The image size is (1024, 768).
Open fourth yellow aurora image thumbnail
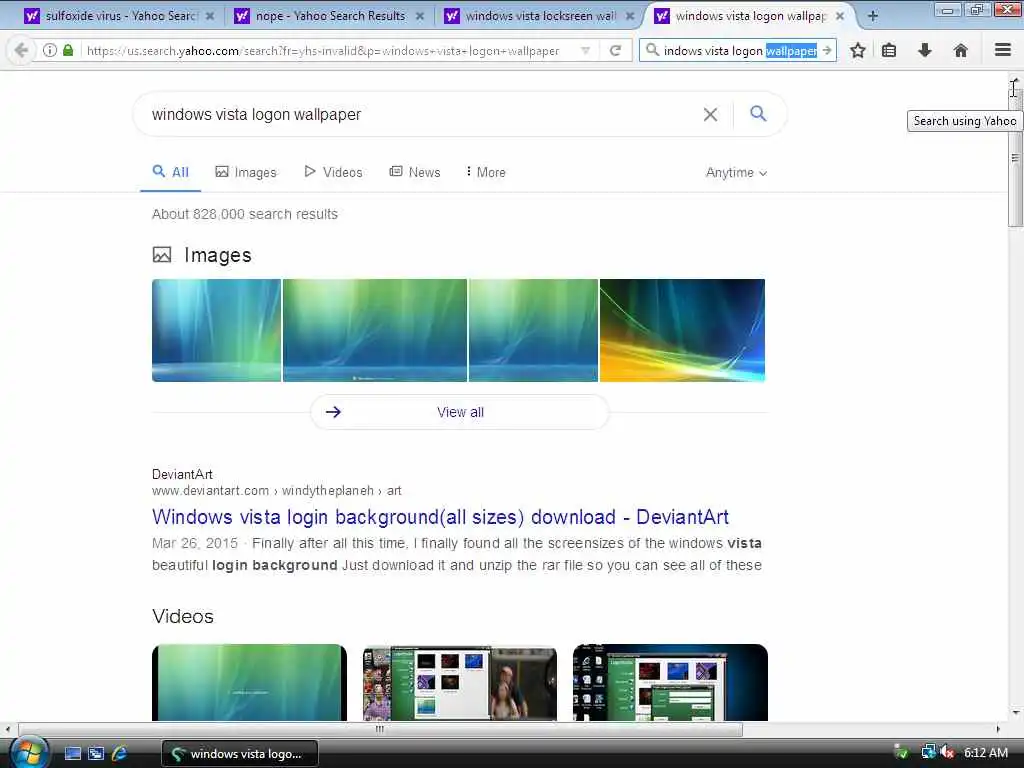682,330
